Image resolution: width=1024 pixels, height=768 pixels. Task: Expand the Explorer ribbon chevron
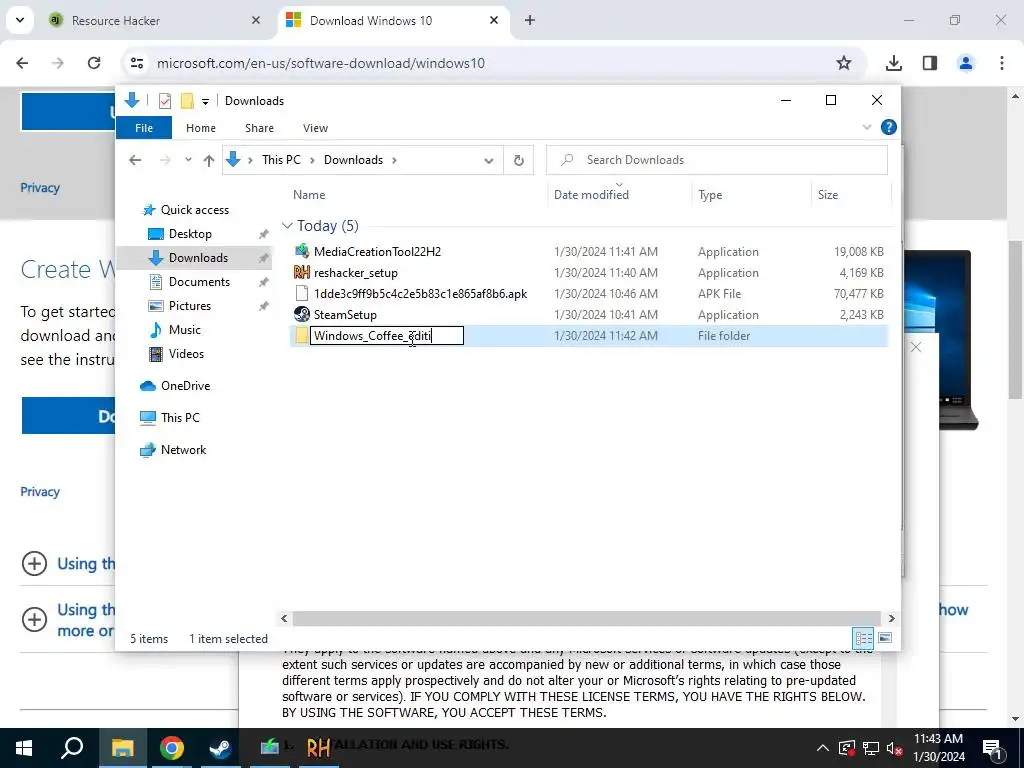coord(867,127)
